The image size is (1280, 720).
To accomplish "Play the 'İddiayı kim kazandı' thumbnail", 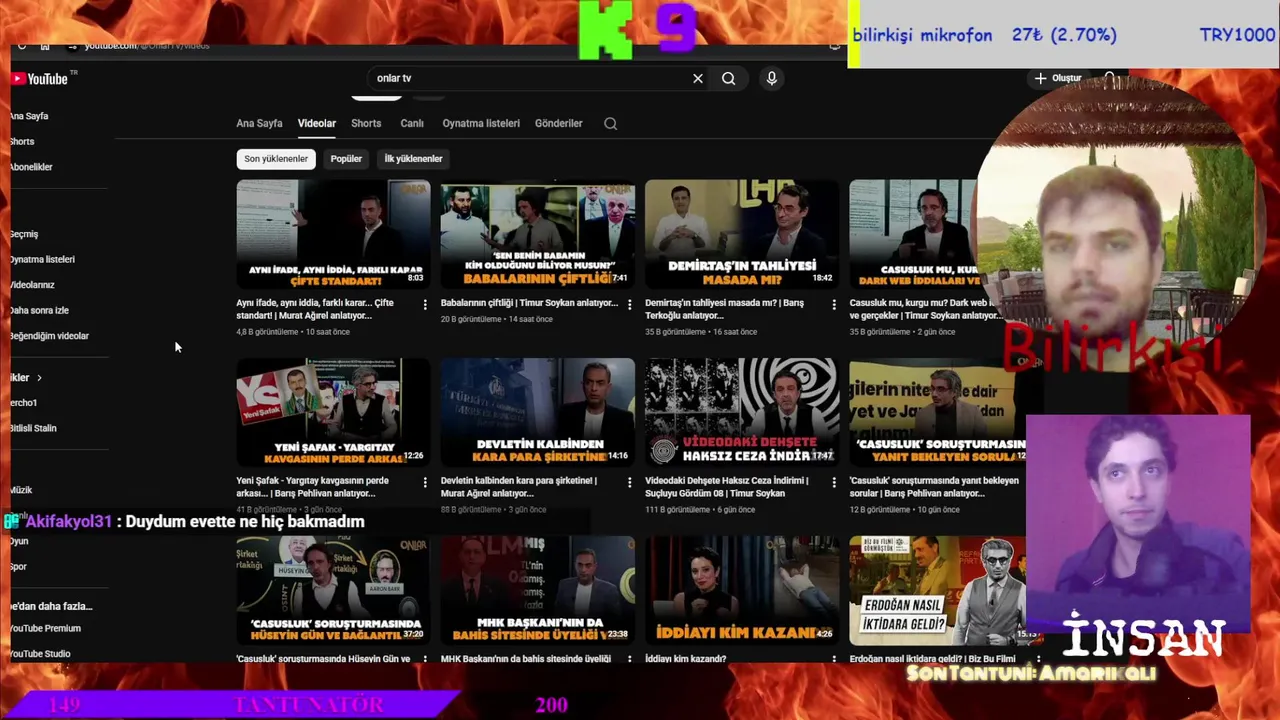I will pyautogui.click(x=742, y=590).
